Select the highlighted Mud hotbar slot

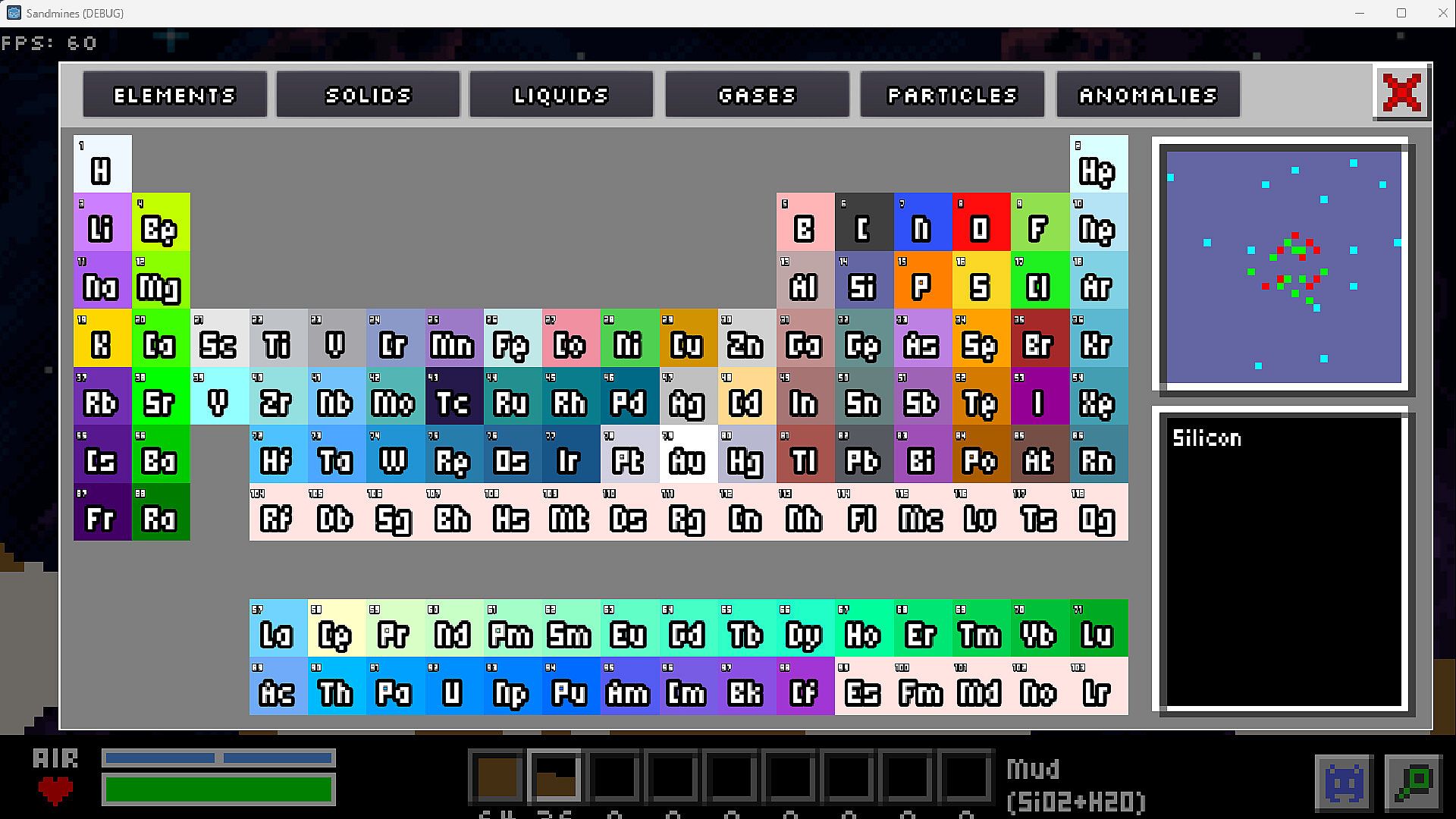click(555, 777)
